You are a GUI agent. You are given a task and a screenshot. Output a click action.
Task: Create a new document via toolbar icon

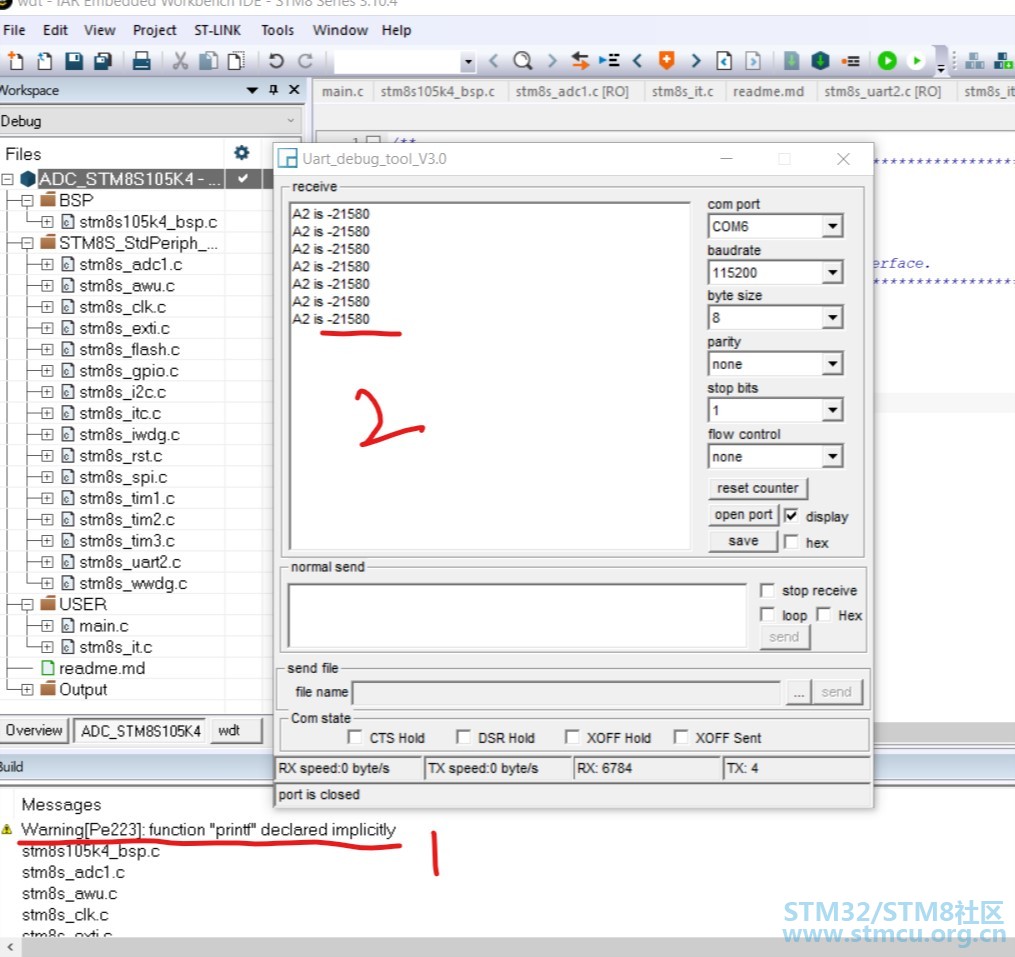tap(15, 61)
